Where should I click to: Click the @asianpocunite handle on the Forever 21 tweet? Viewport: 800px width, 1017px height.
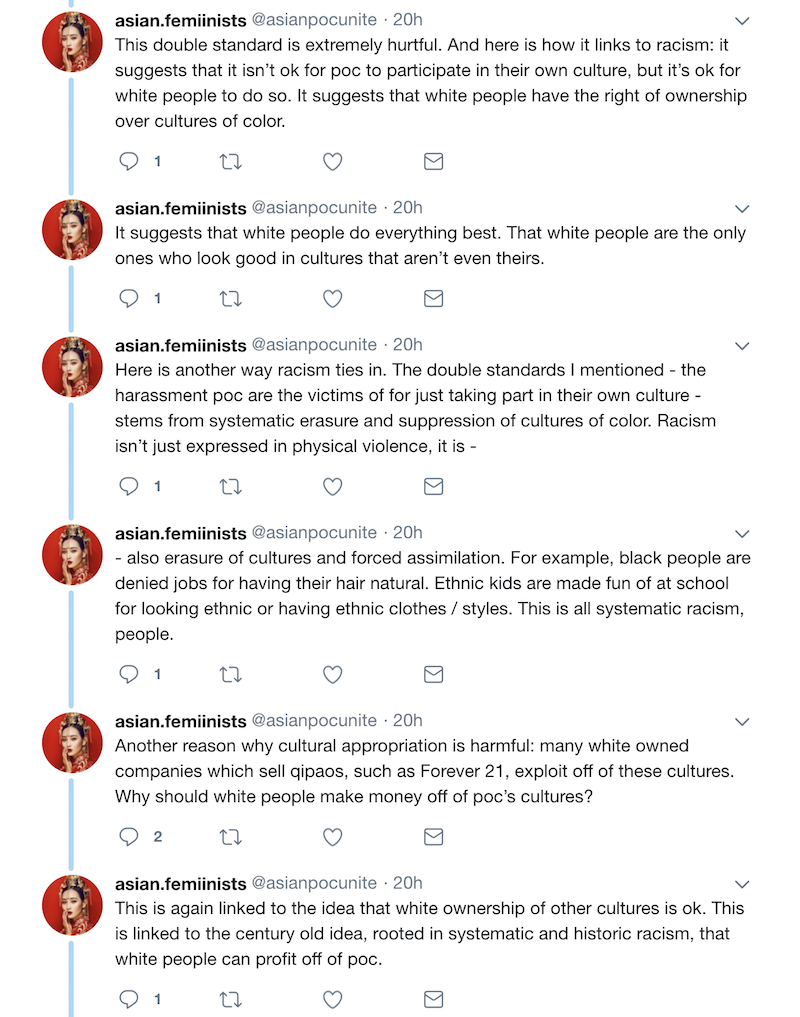pos(314,721)
